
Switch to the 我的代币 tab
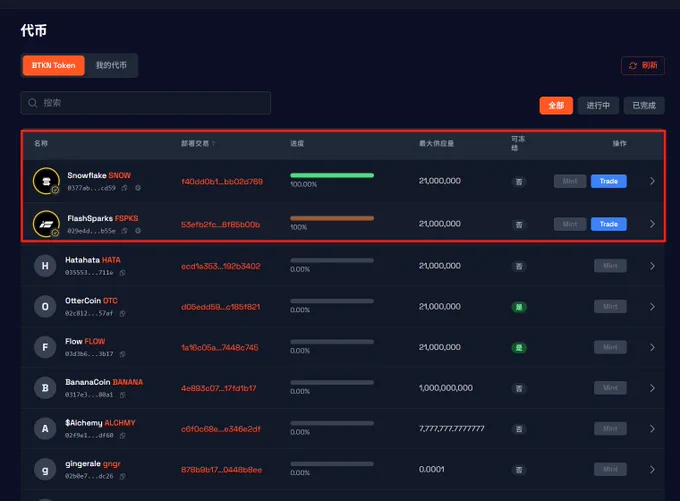coord(111,65)
